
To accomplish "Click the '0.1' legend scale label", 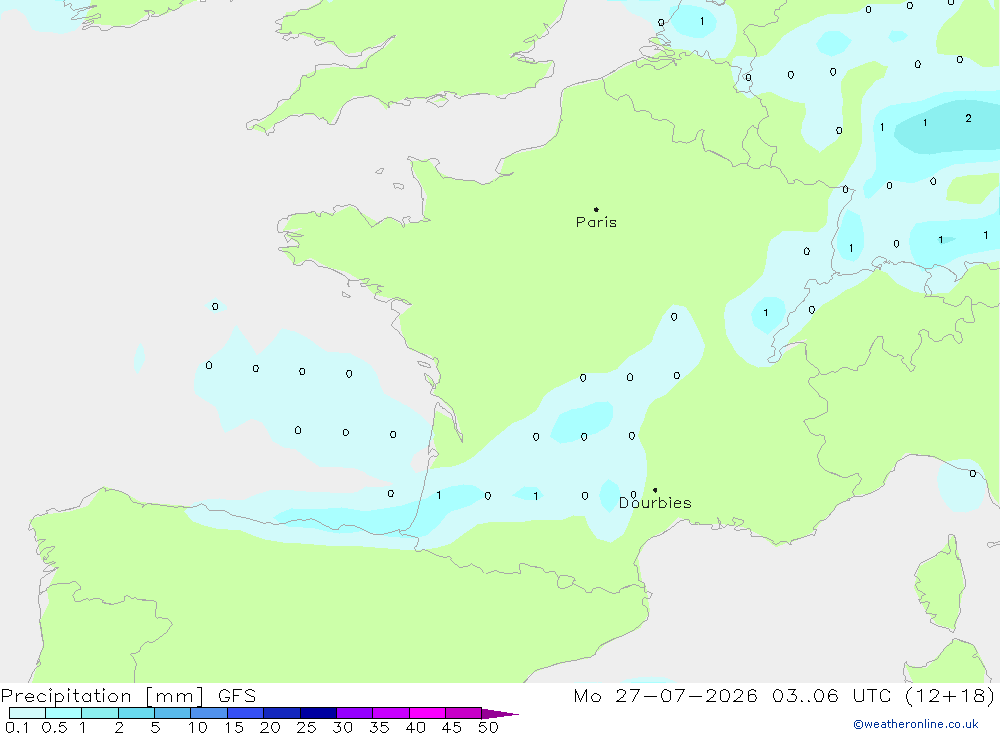I will (17, 727).
